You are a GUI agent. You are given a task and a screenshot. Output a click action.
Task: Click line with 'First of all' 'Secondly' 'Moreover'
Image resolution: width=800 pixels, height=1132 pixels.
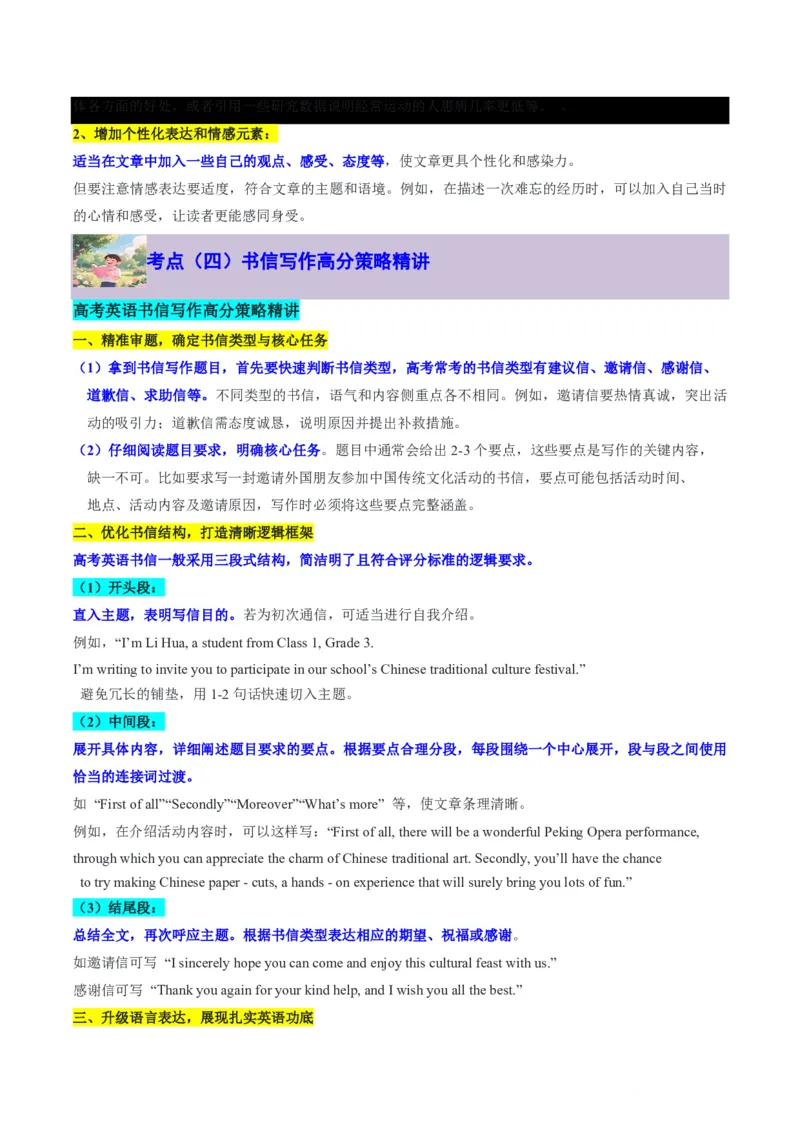pyautogui.click(x=303, y=804)
